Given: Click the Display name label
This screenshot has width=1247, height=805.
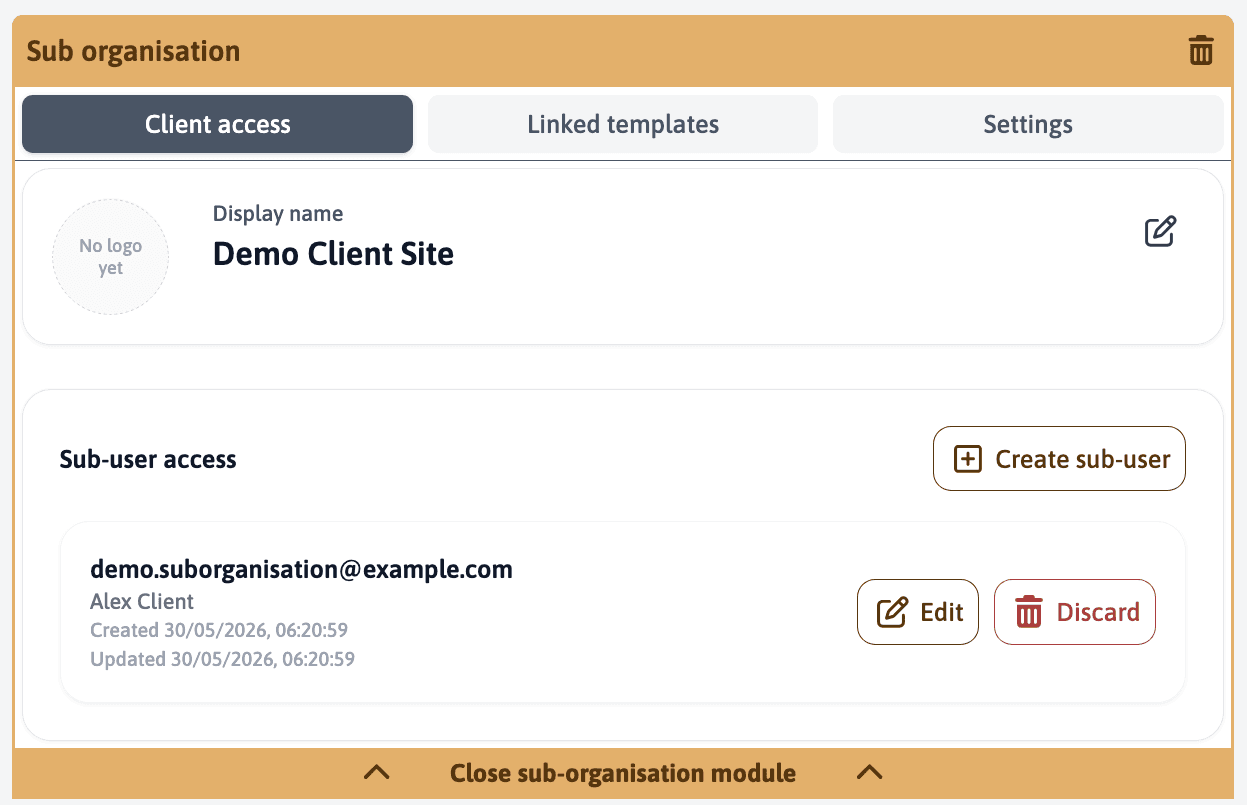Looking at the screenshot, I should click(278, 213).
